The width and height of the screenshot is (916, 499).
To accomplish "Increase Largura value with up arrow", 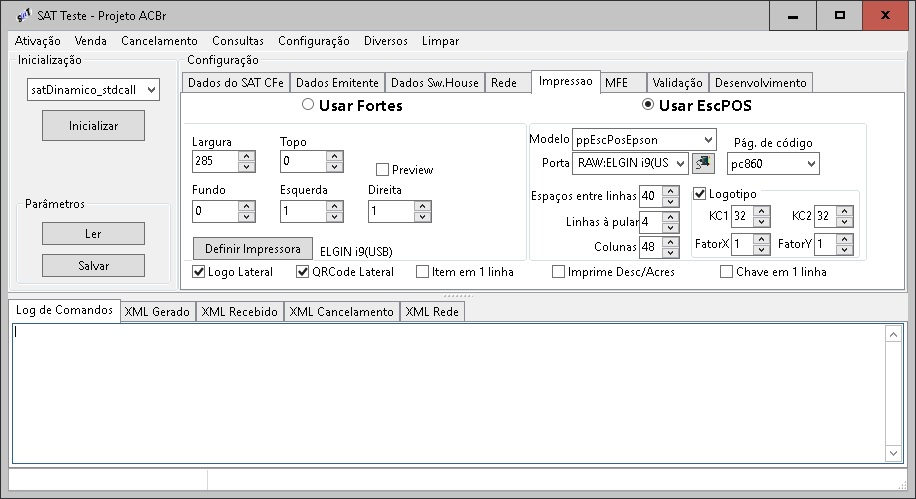I will (247, 156).
